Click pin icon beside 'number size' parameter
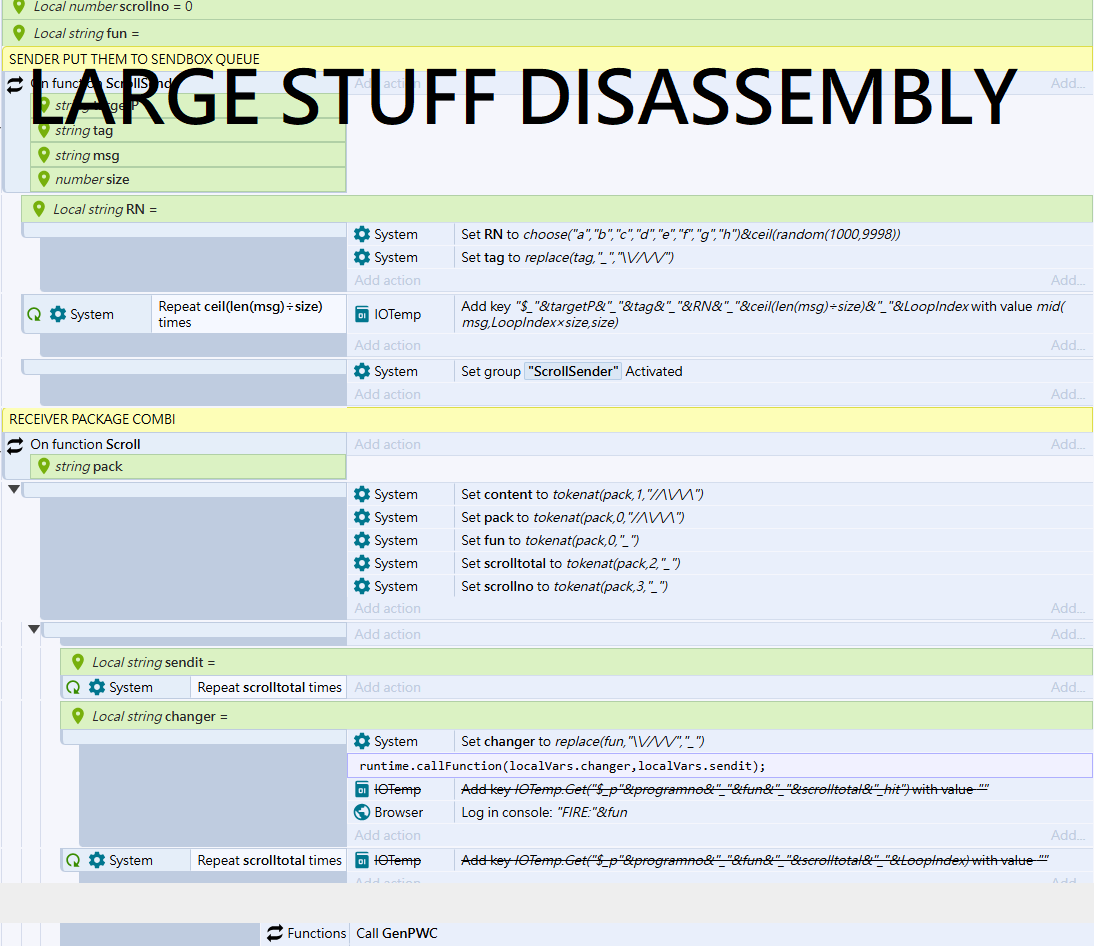Viewport: 1094px width, 946px height. 44,179
